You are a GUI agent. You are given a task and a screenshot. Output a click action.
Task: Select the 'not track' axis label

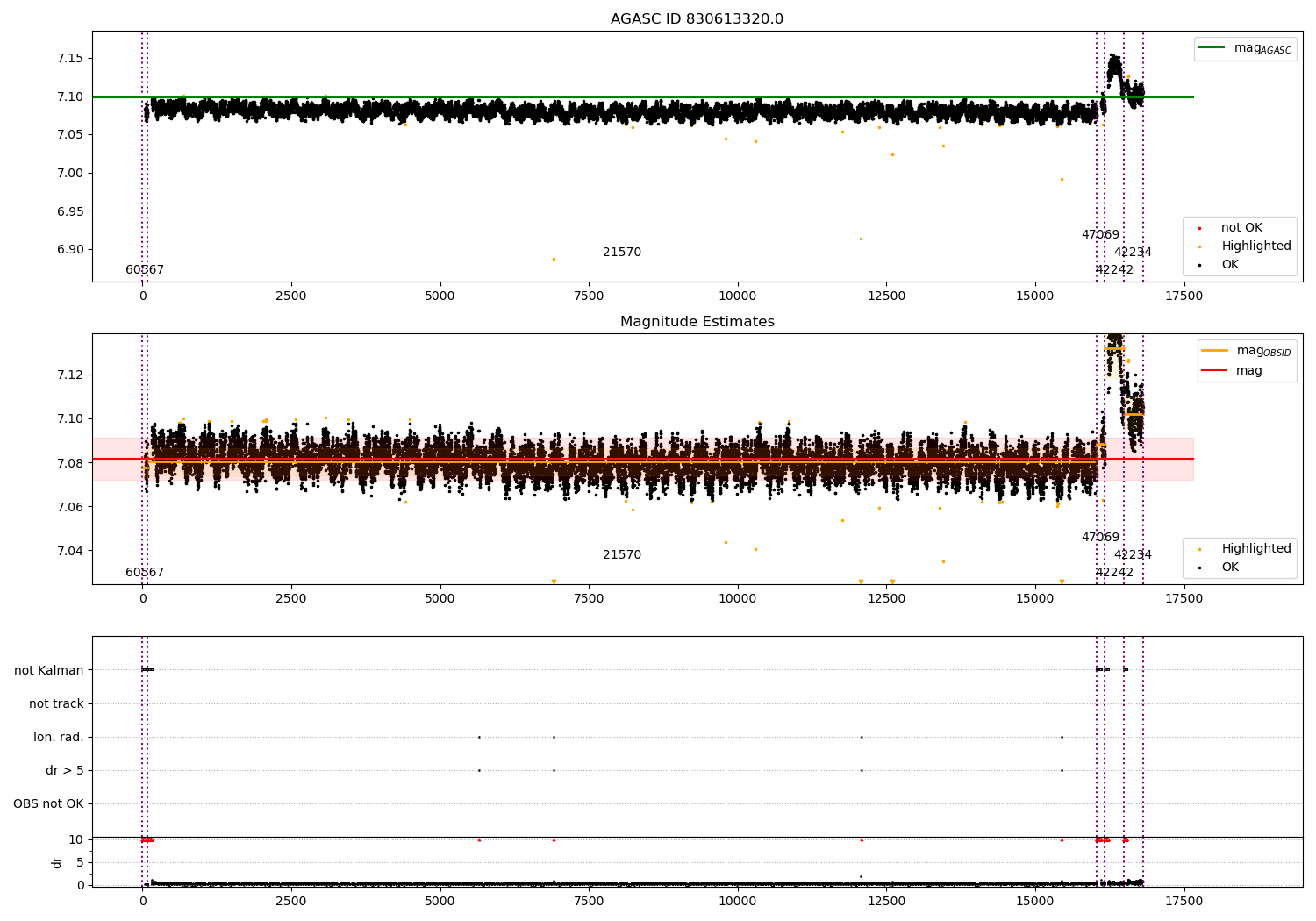coord(56,703)
